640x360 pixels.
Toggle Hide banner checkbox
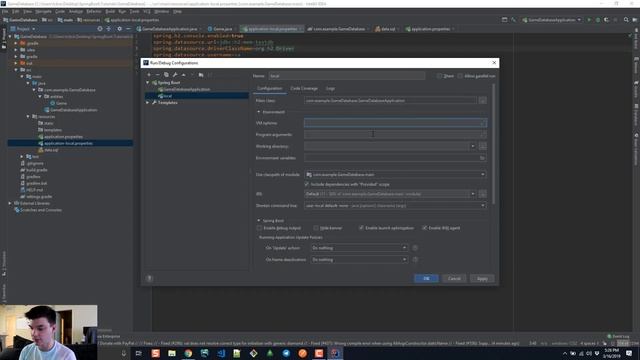point(316,228)
